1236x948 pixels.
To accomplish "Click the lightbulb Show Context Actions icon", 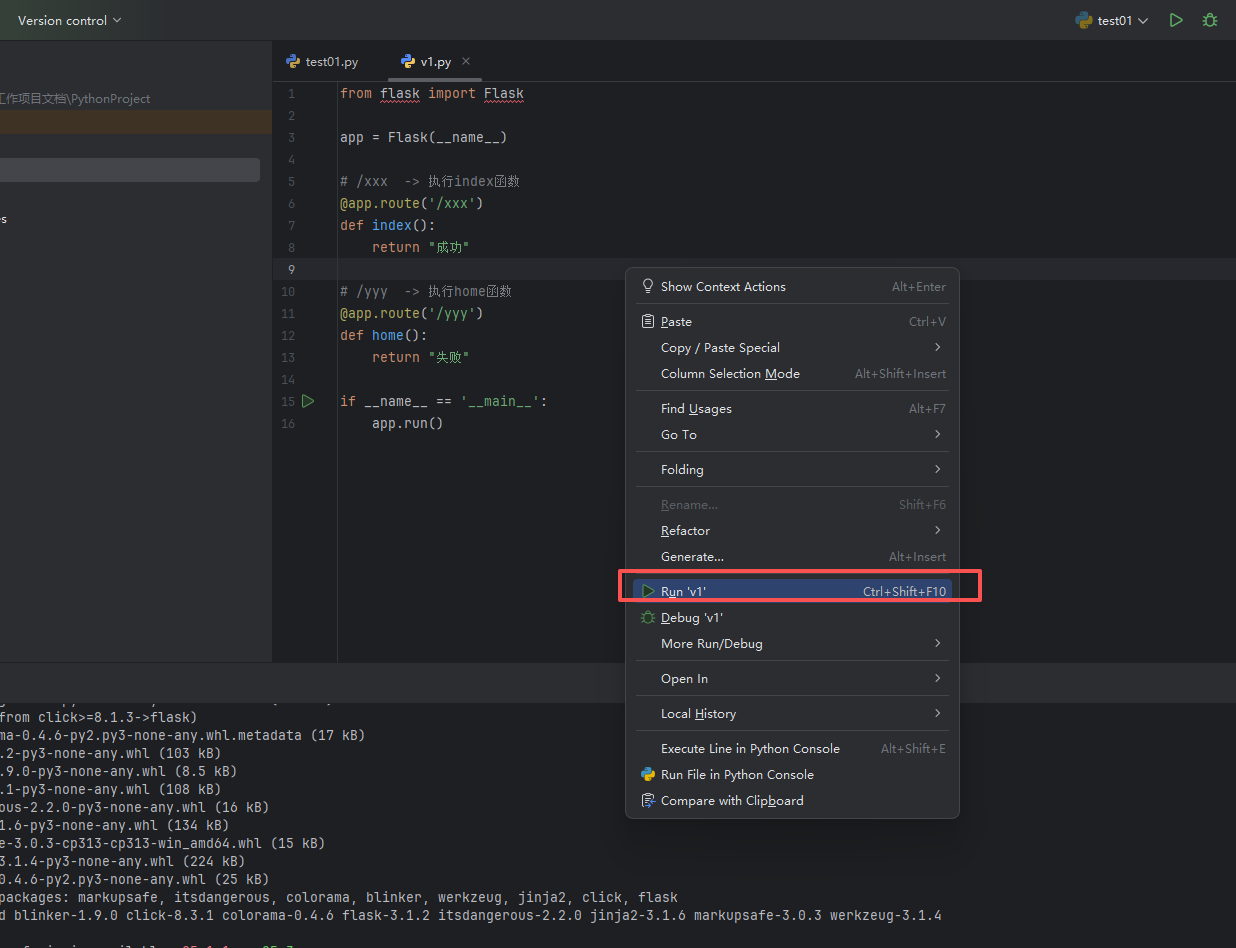I will click(648, 286).
